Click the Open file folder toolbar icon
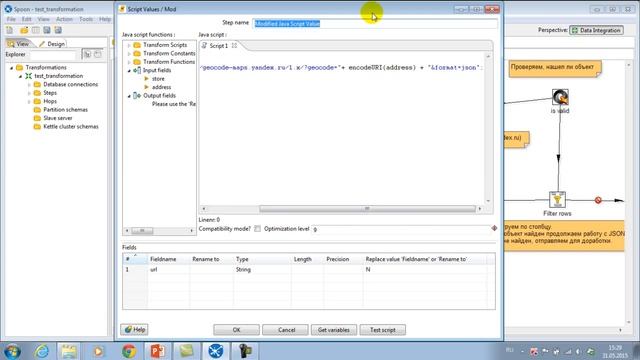 [24, 30]
